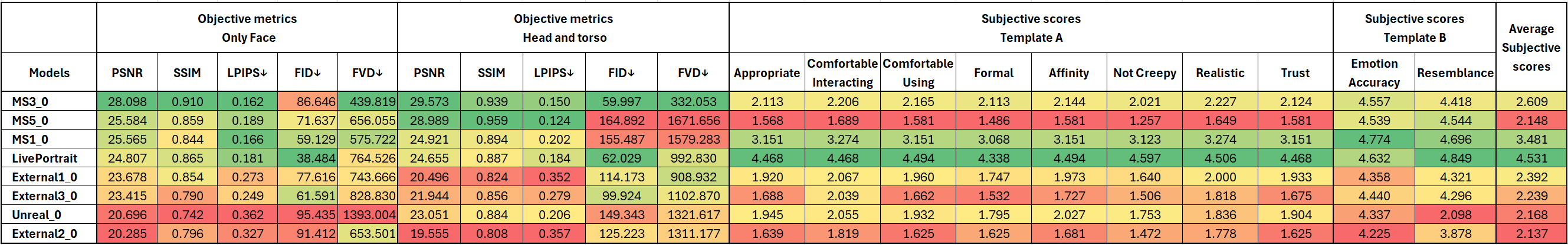1568x245 pixels.
Task: Select LivePortrait's Not Creepy score 4.597
Action: (x=1144, y=158)
